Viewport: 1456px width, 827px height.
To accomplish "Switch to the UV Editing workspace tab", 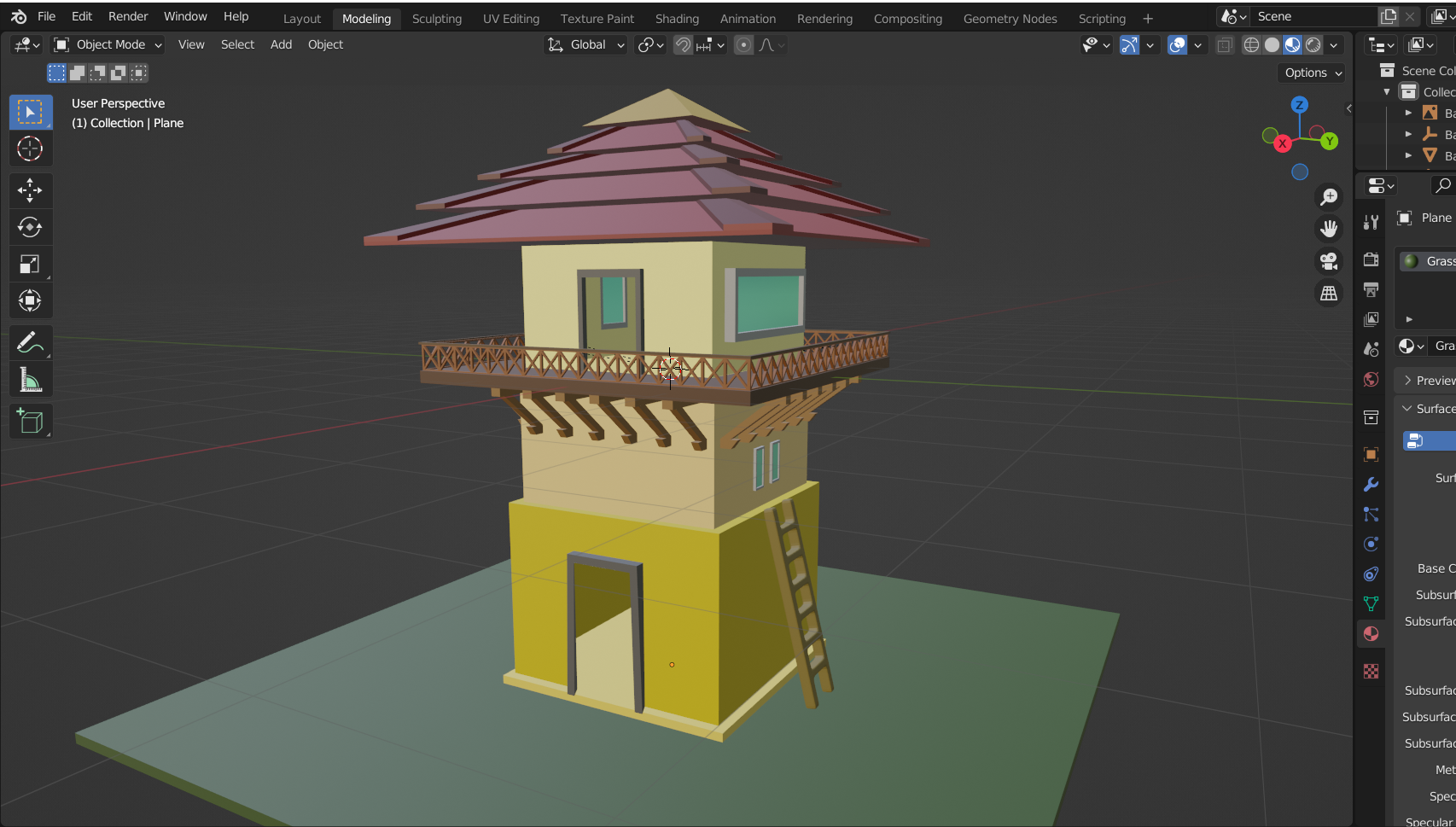I will tap(510, 18).
